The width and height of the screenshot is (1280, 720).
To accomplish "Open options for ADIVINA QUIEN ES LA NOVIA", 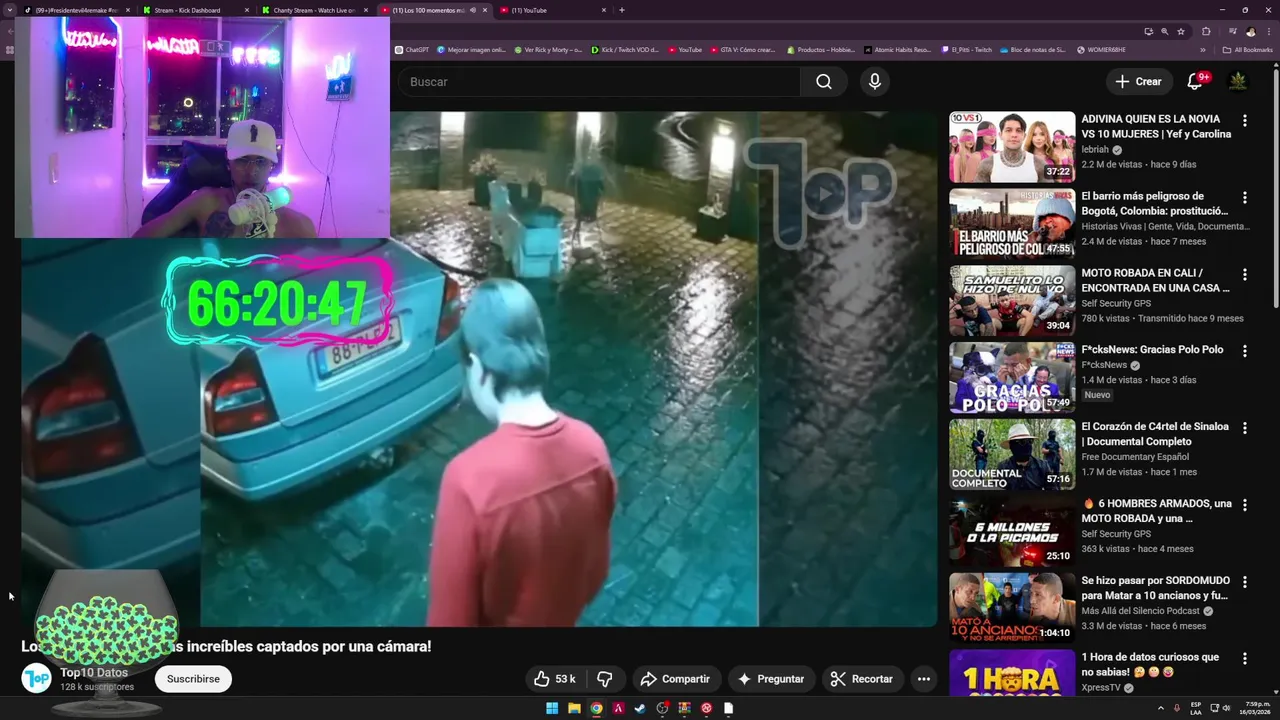I will point(1245,120).
